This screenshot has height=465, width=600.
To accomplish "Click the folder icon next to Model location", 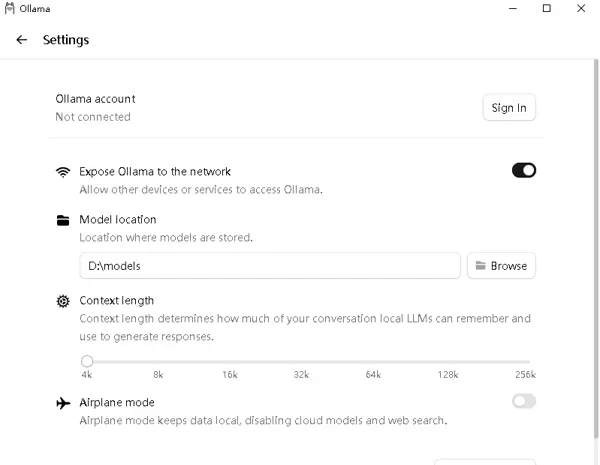I will coord(63,220).
